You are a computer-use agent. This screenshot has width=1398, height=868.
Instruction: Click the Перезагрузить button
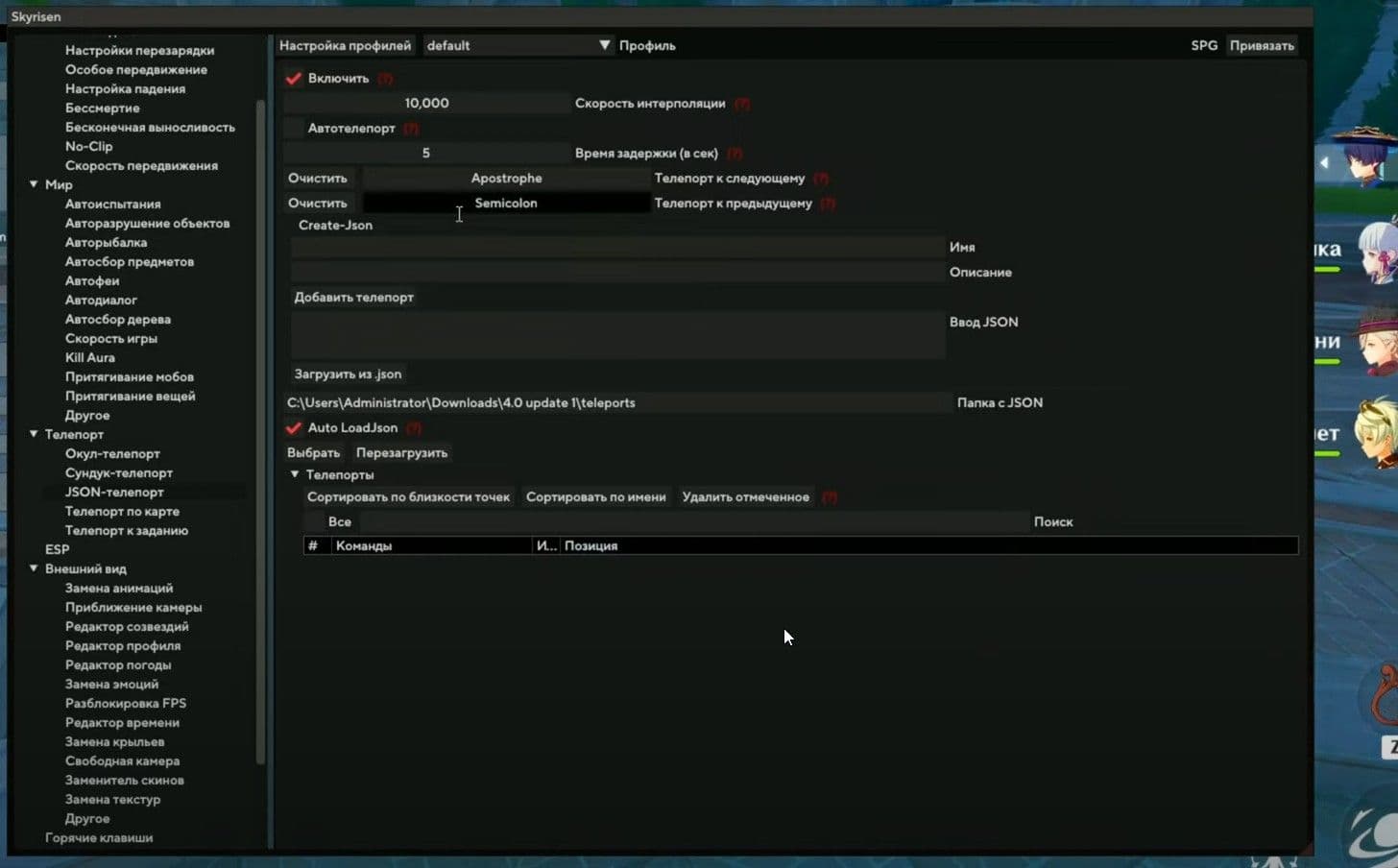tap(401, 453)
